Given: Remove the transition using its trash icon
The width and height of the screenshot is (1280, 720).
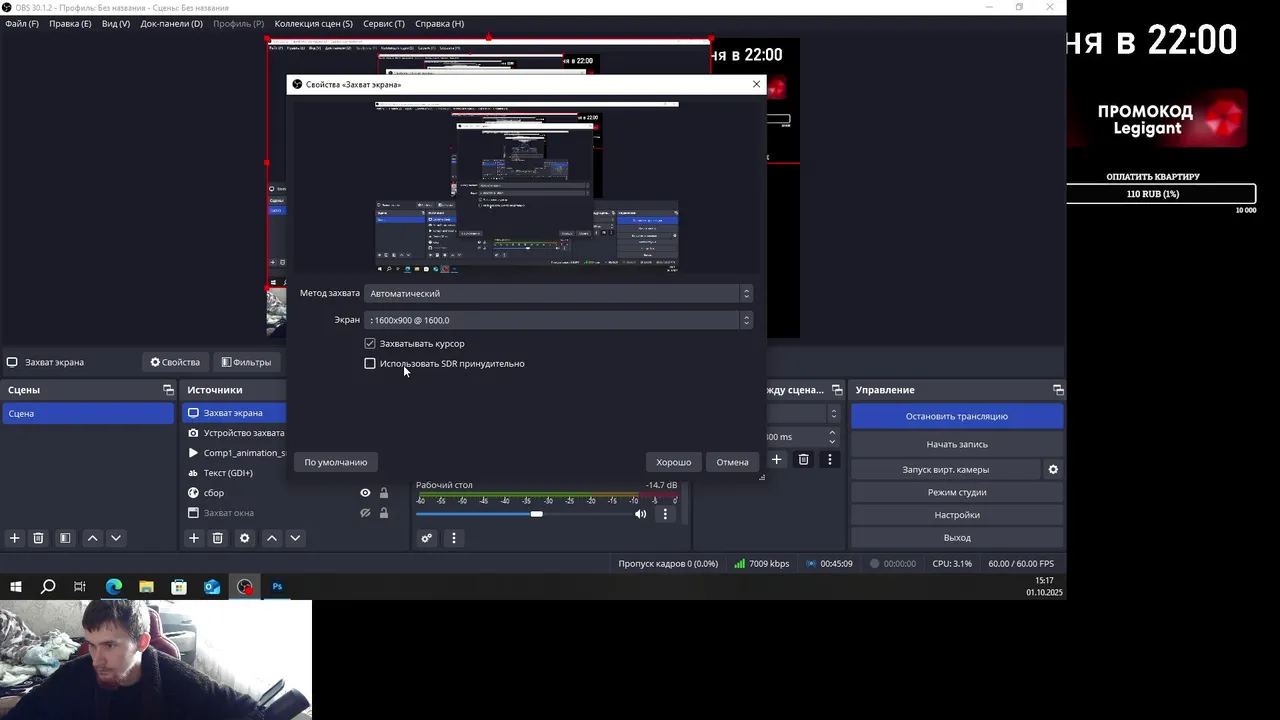Looking at the screenshot, I should click(803, 459).
